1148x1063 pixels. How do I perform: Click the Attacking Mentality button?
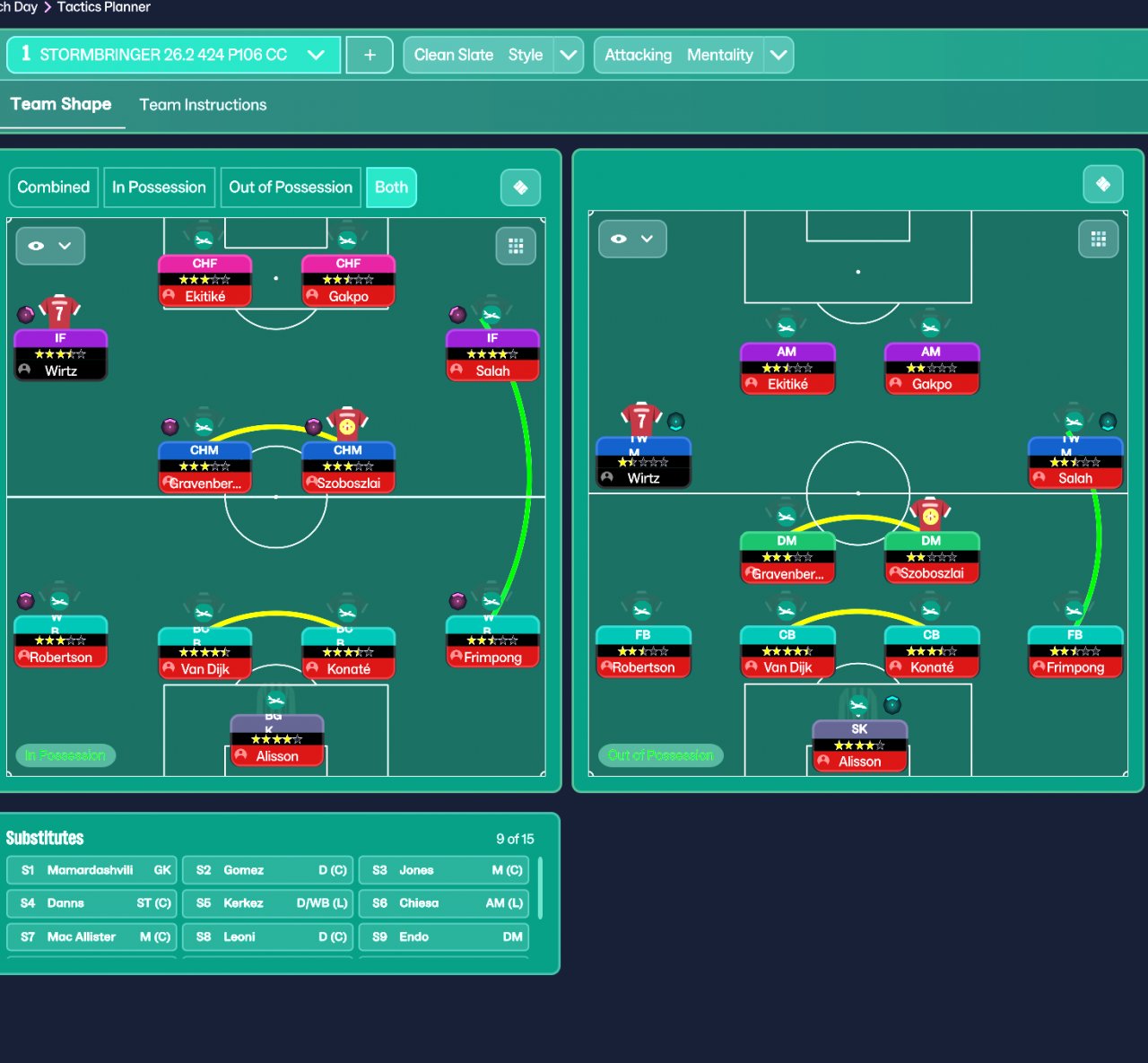coord(679,55)
